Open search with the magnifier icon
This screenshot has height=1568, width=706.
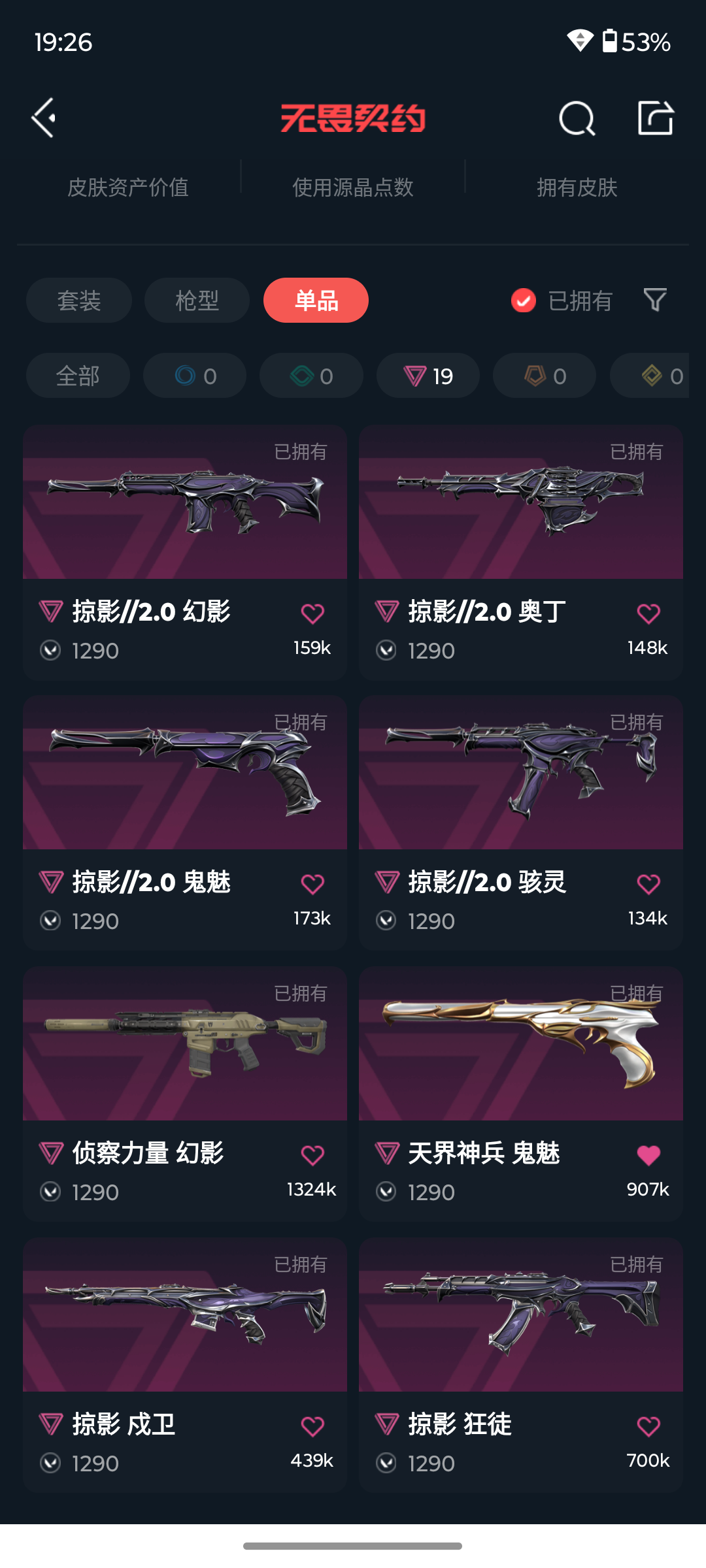click(577, 118)
